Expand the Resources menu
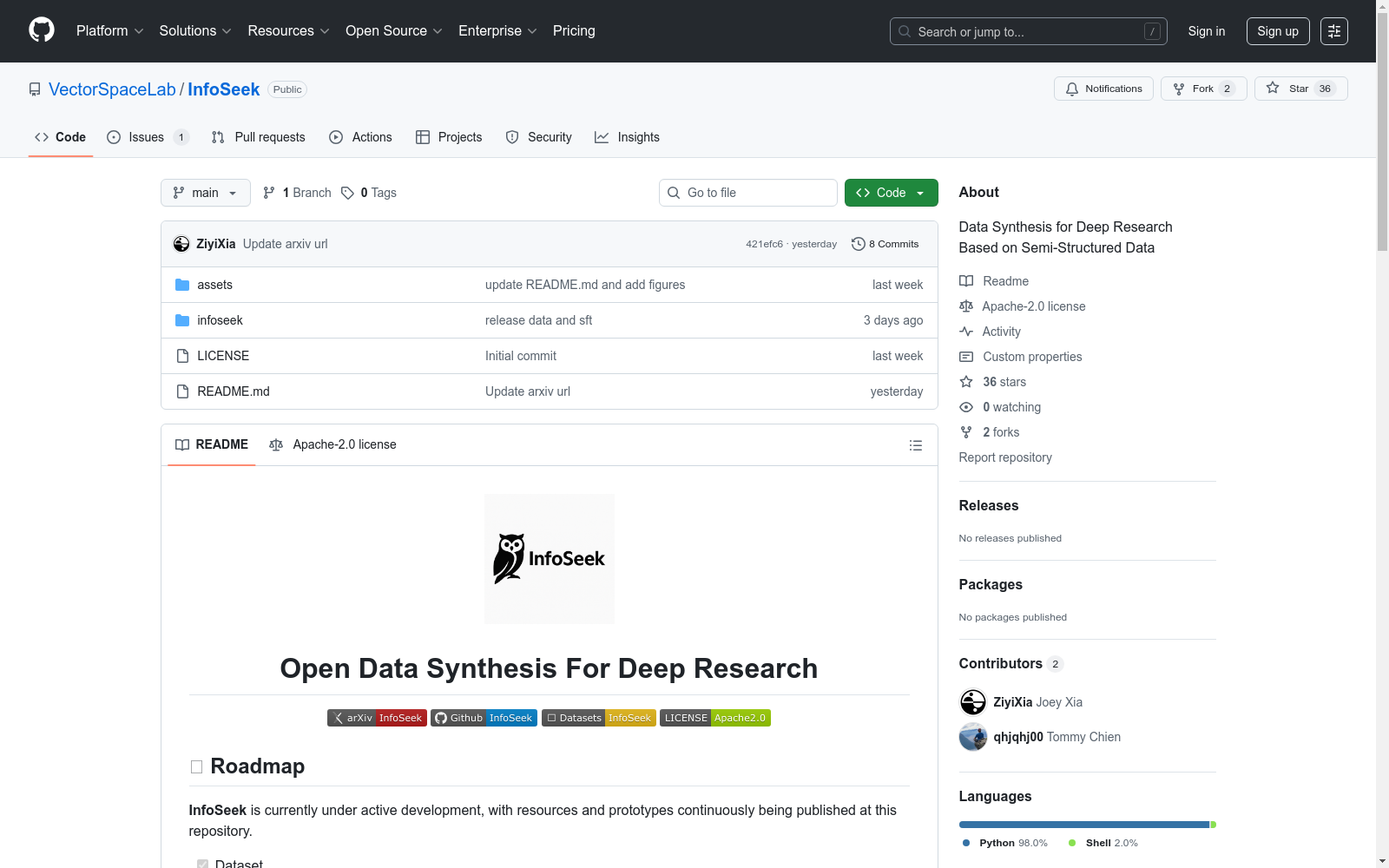This screenshot has height=868, width=1389. pos(289,31)
